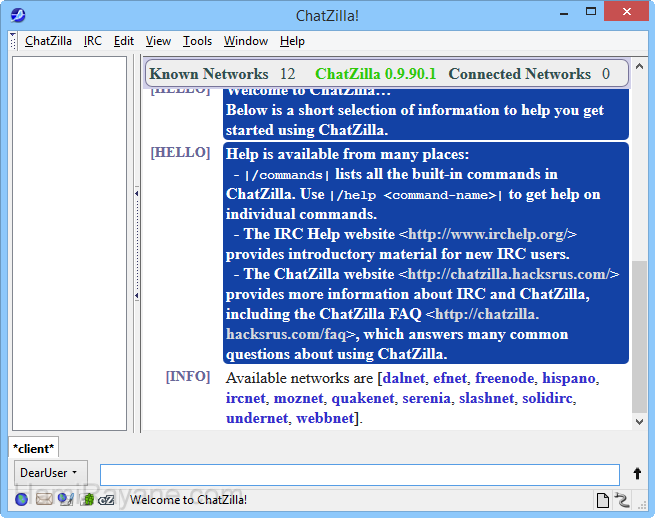
Task: Click the [INFO] message label
Action: [x=188, y=376]
